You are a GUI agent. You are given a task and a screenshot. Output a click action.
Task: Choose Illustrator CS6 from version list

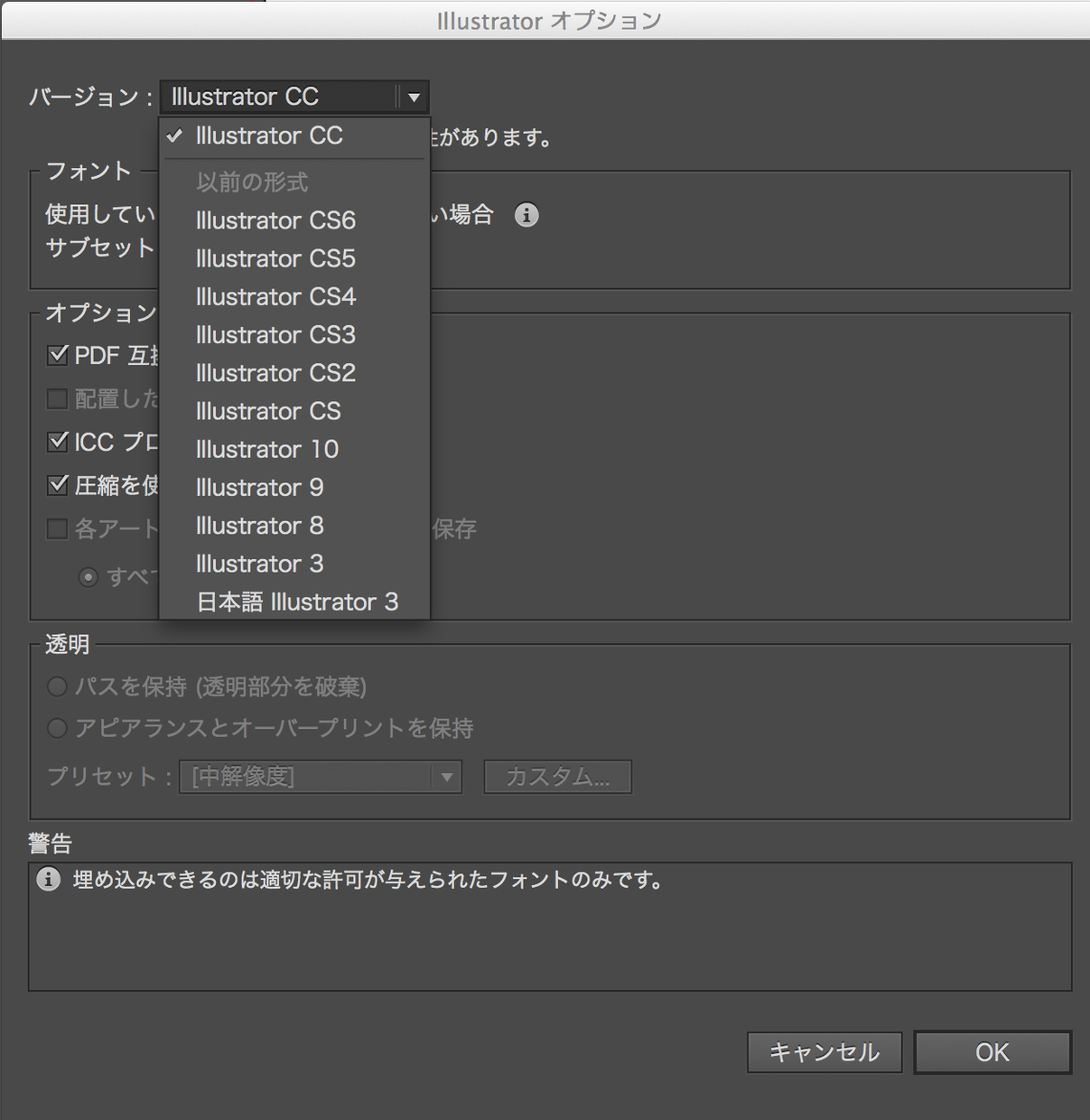point(294,220)
